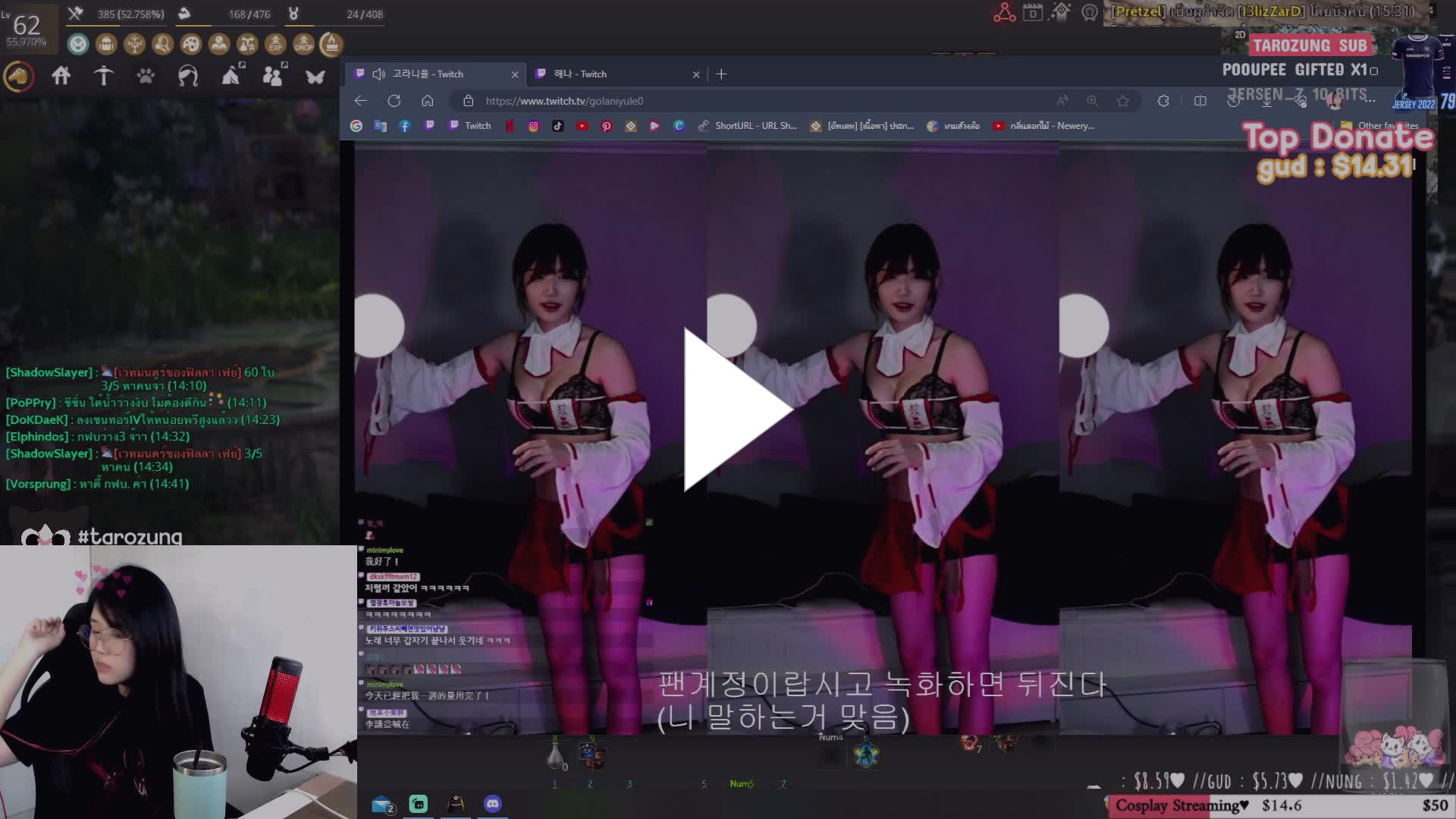The height and width of the screenshot is (819, 1456).
Task: Open the tent camp icon
Action: click(x=231, y=76)
